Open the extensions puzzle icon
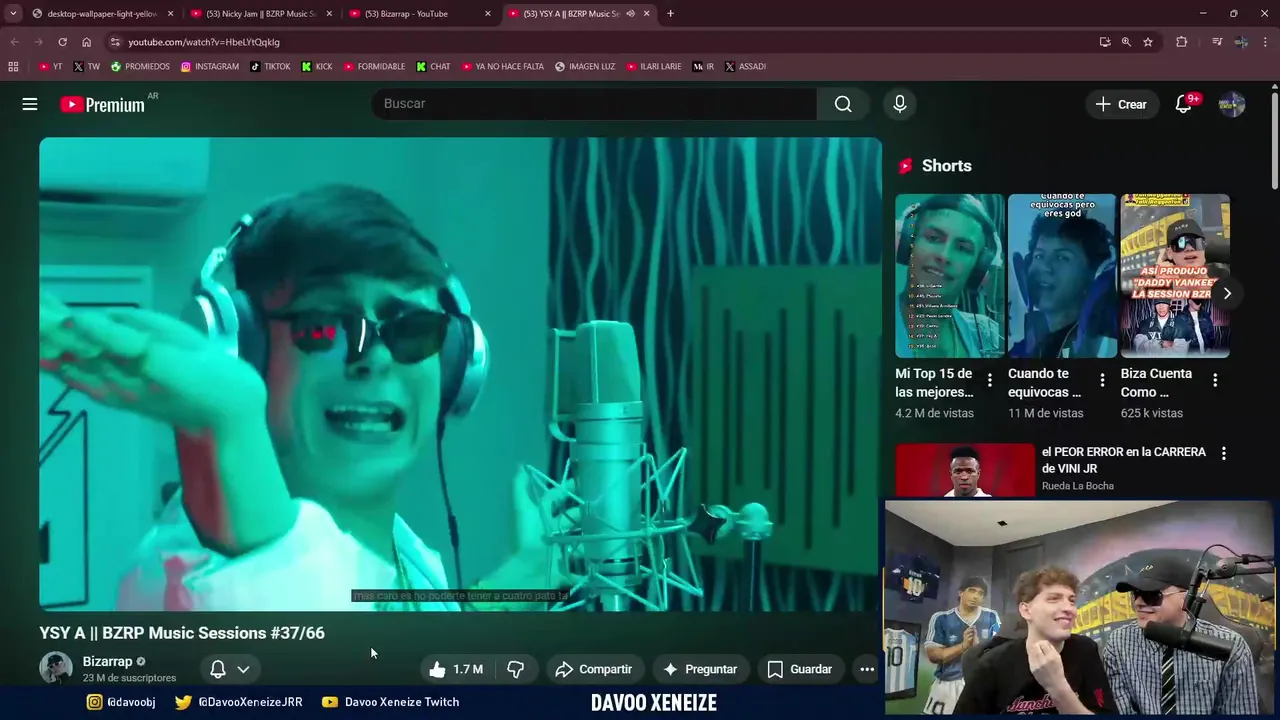 click(x=1182, y=42)
